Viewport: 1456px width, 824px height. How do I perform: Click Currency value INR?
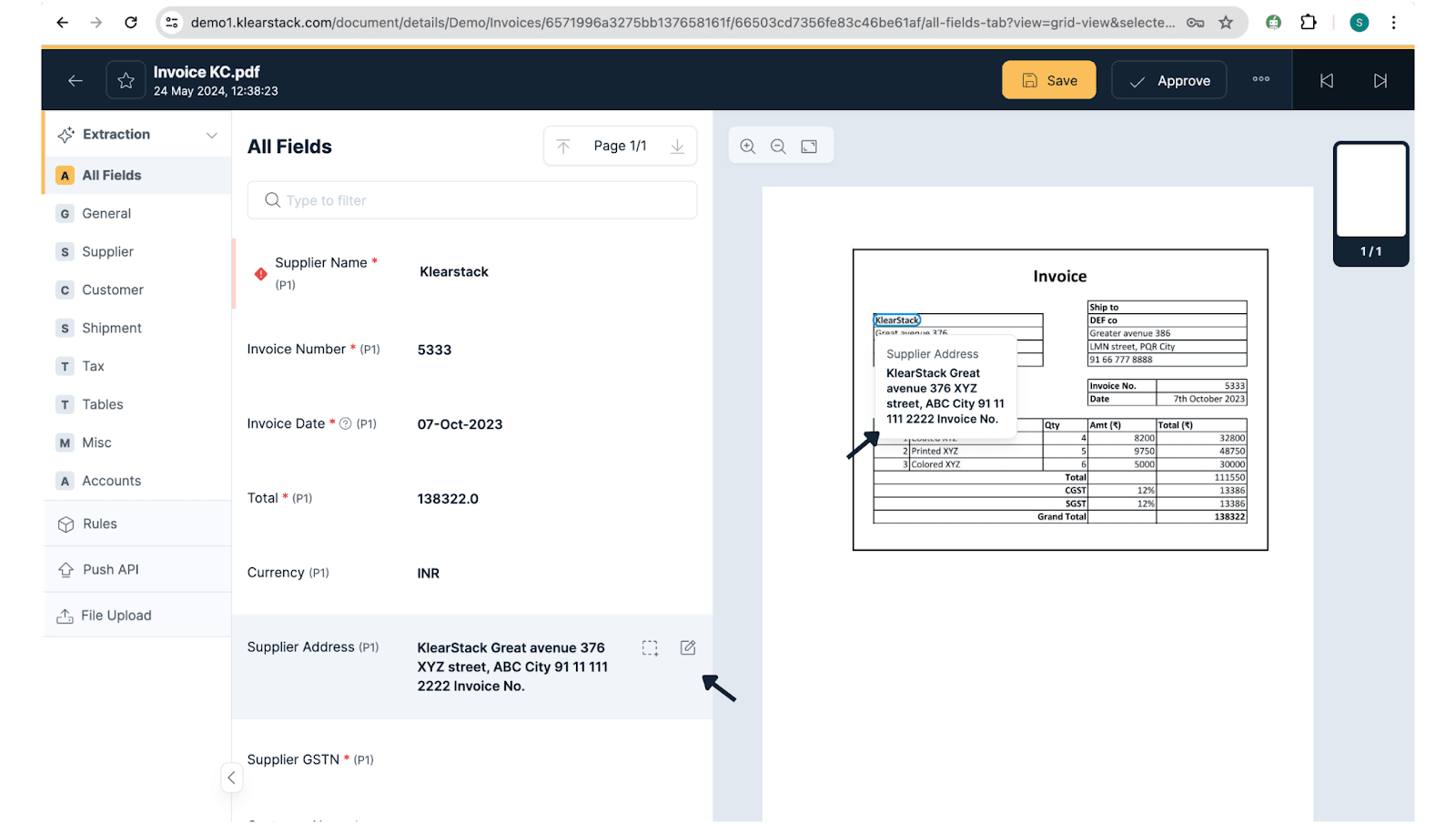click(428, 574)
